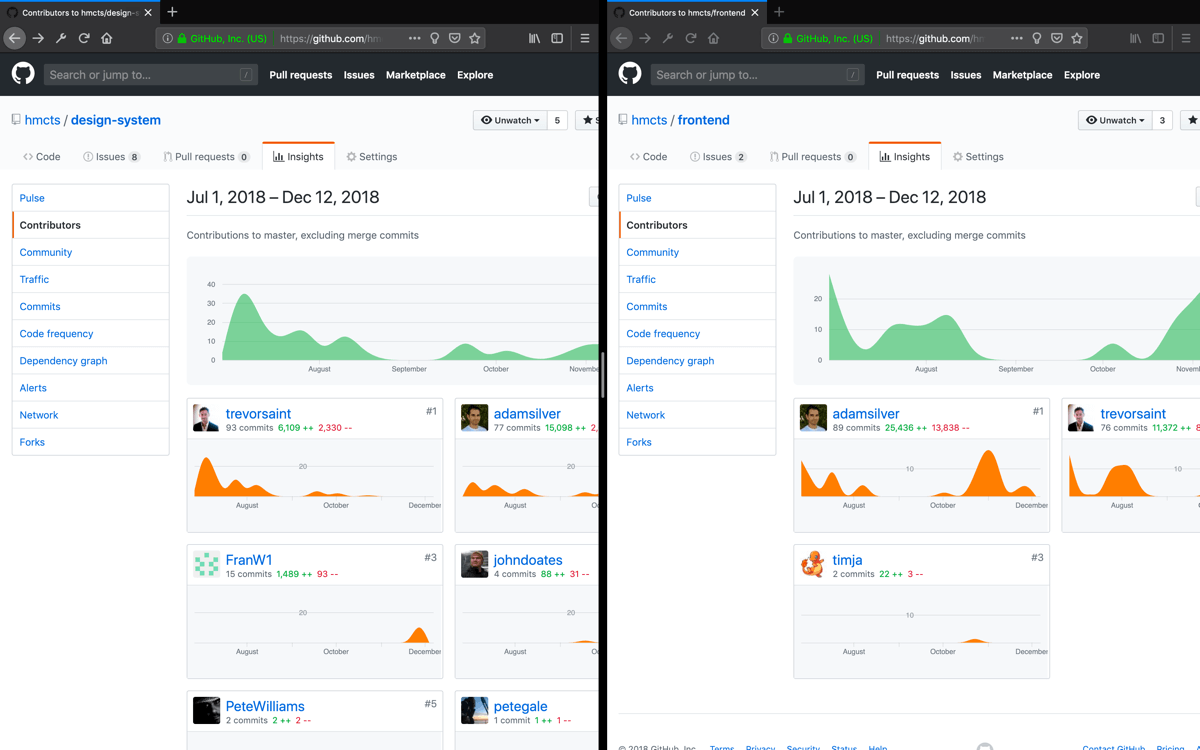Click Explore in the right window GitHub header
Viewport: 1200px width, 750px height.
coord(1082,75)
